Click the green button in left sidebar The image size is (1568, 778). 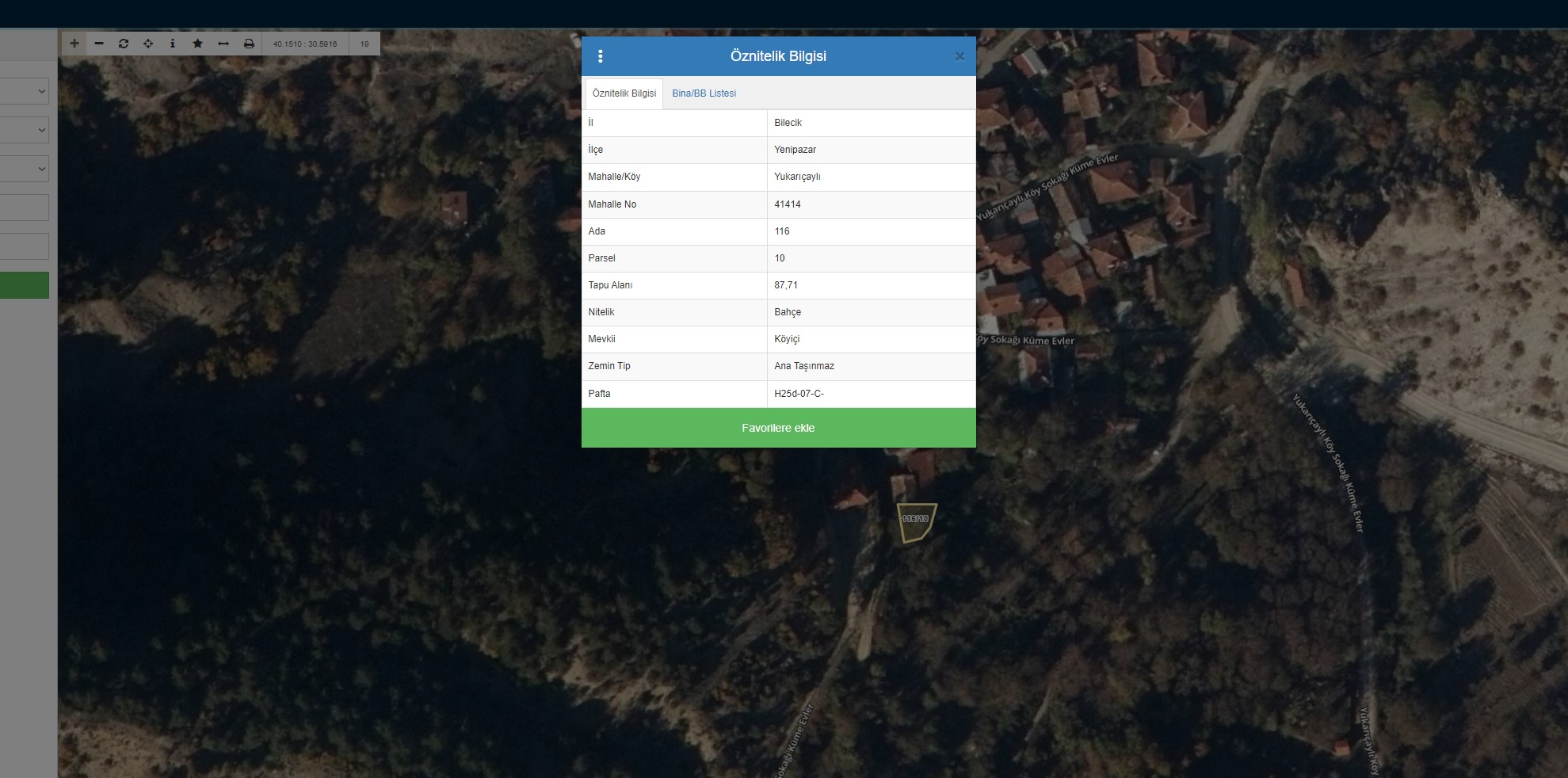tap(25, 285)
